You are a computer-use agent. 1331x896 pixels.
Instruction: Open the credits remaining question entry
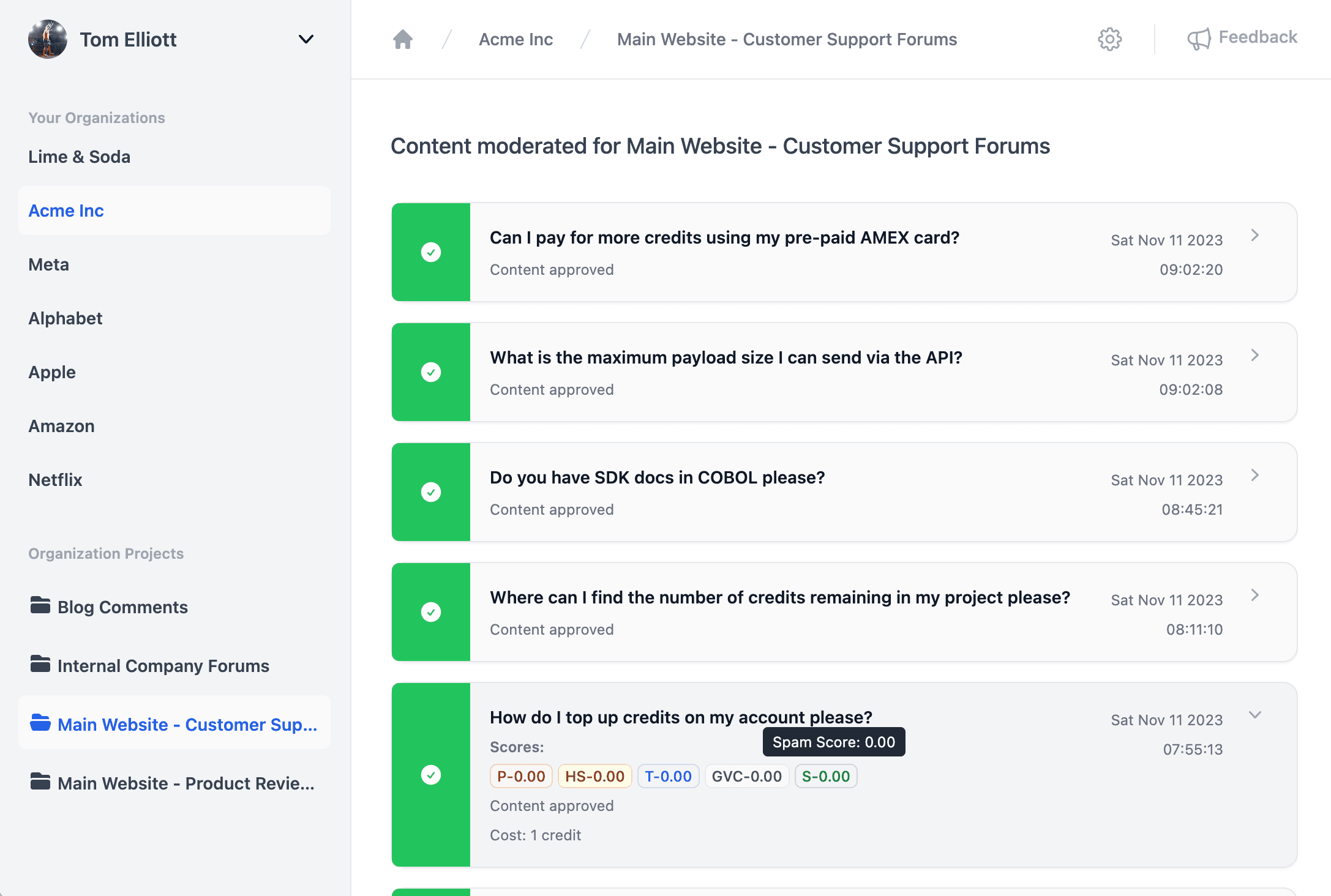pos(779,597)
